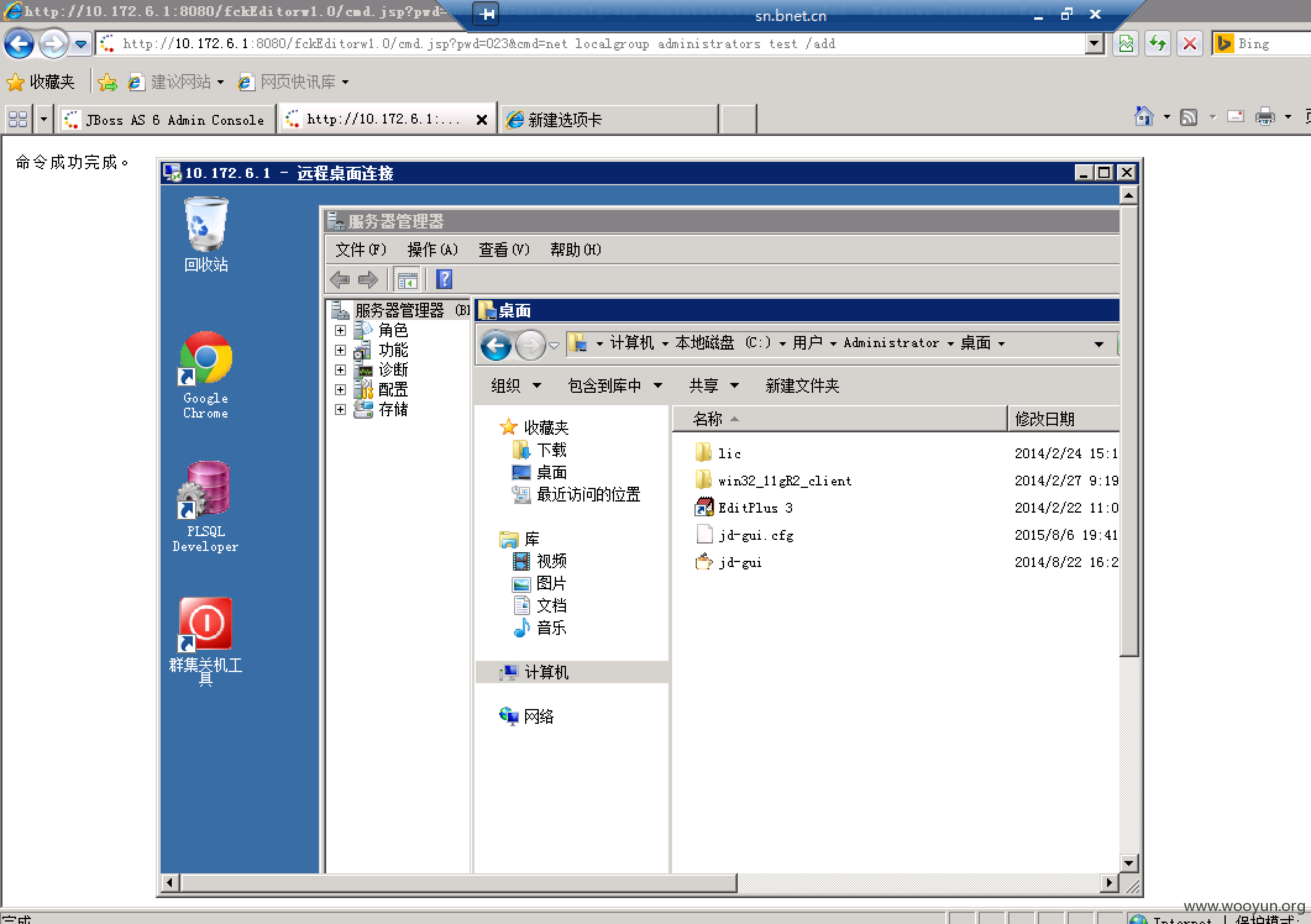Click 修改日期 column header
This screenshot has height=924, width=1311.
pos(1064,419)
